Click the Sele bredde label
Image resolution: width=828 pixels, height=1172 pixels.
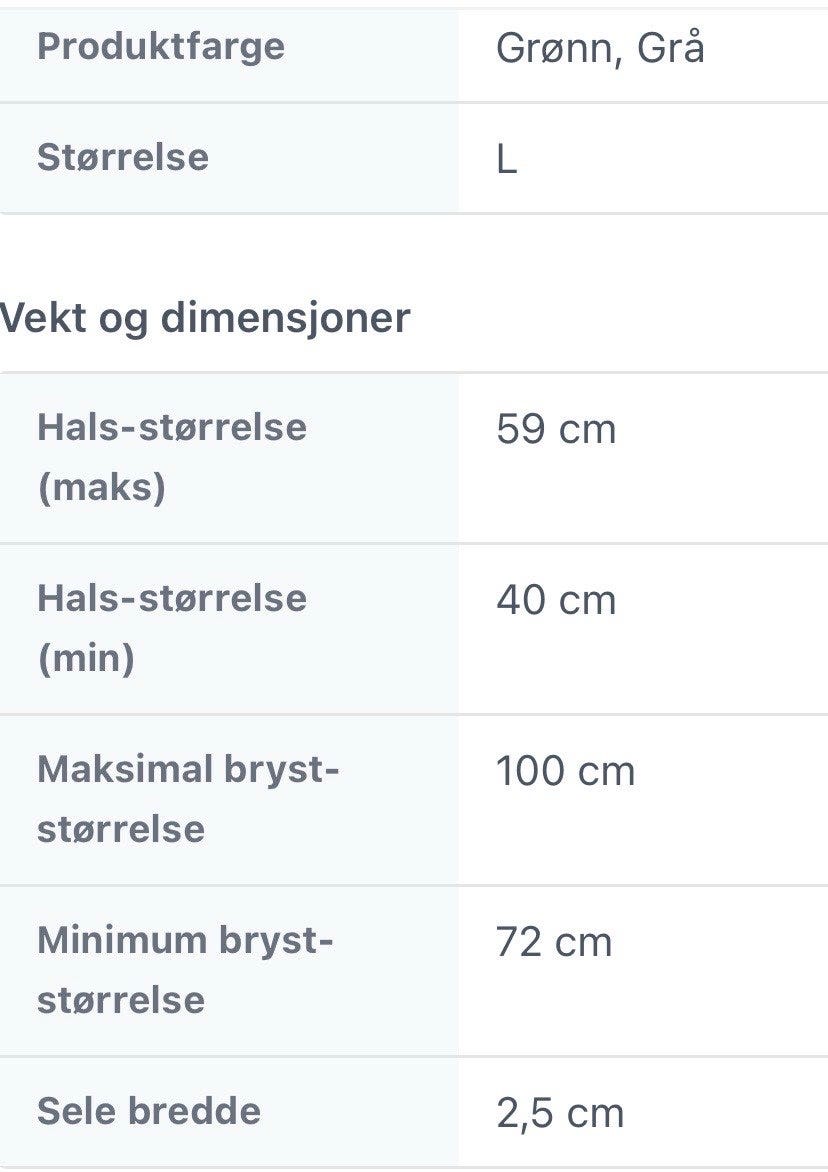click(148, 1111)
